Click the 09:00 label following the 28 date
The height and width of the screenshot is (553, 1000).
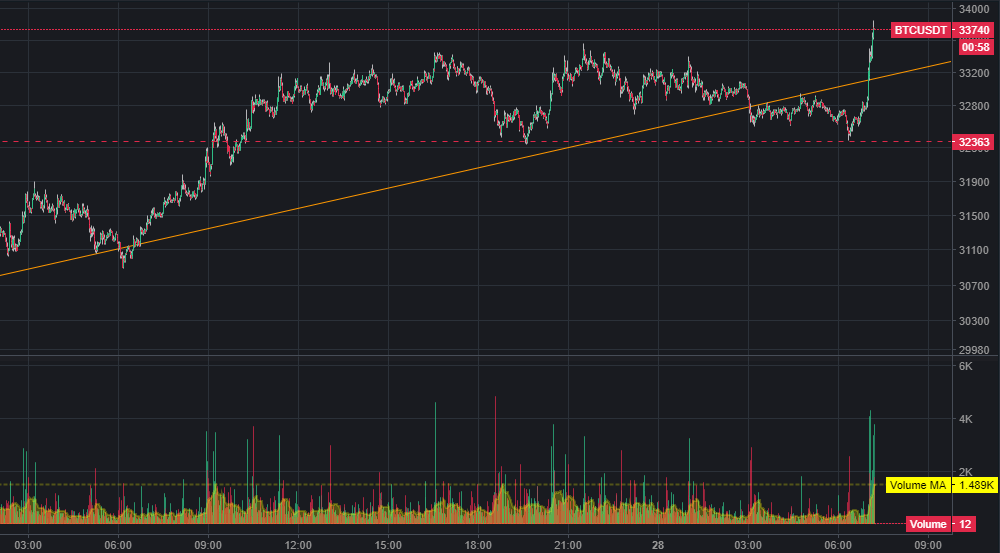[x=927, y=545]
